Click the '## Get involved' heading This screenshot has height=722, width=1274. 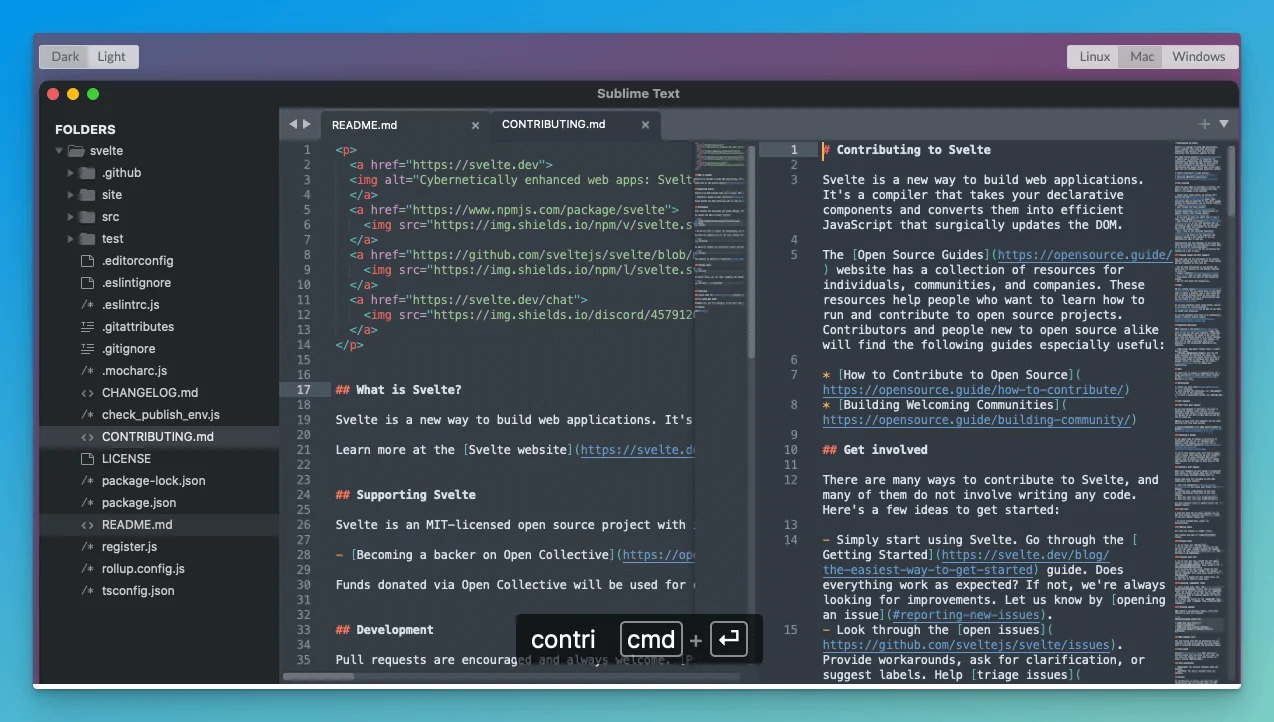pyautogui.click(x=875, y=450)
